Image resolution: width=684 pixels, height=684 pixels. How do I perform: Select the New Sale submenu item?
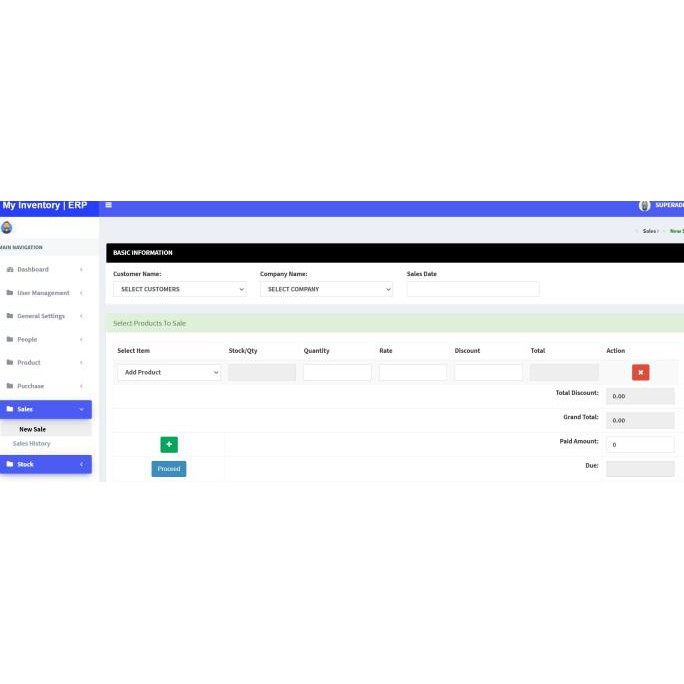coord(32,429)
